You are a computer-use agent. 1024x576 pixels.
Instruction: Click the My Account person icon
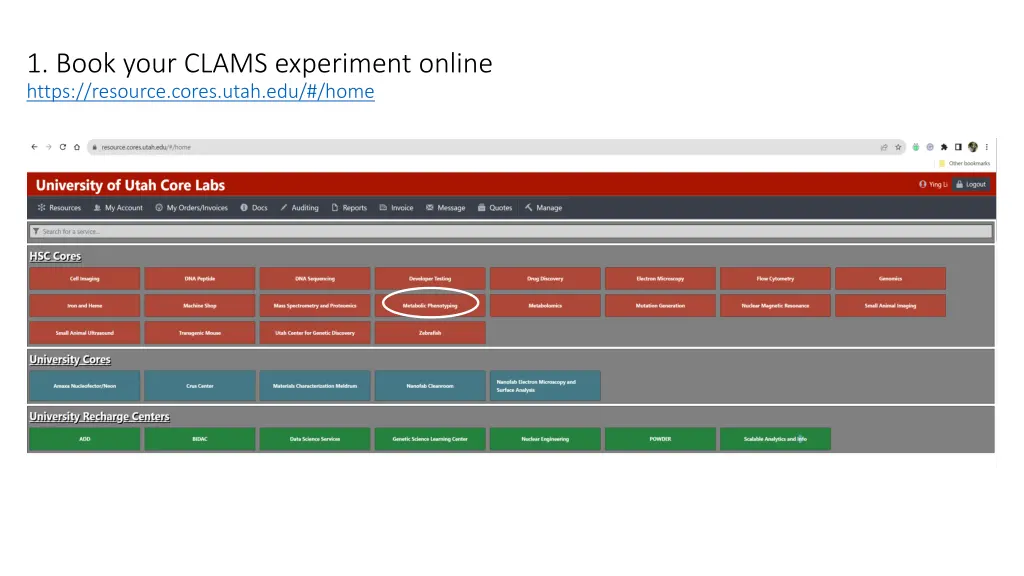coord(96,207)
